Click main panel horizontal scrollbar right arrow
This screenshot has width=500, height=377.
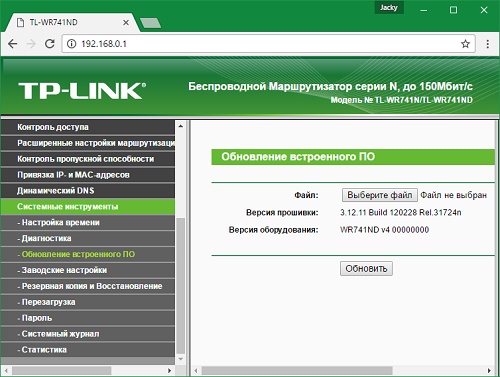point(489,371)
